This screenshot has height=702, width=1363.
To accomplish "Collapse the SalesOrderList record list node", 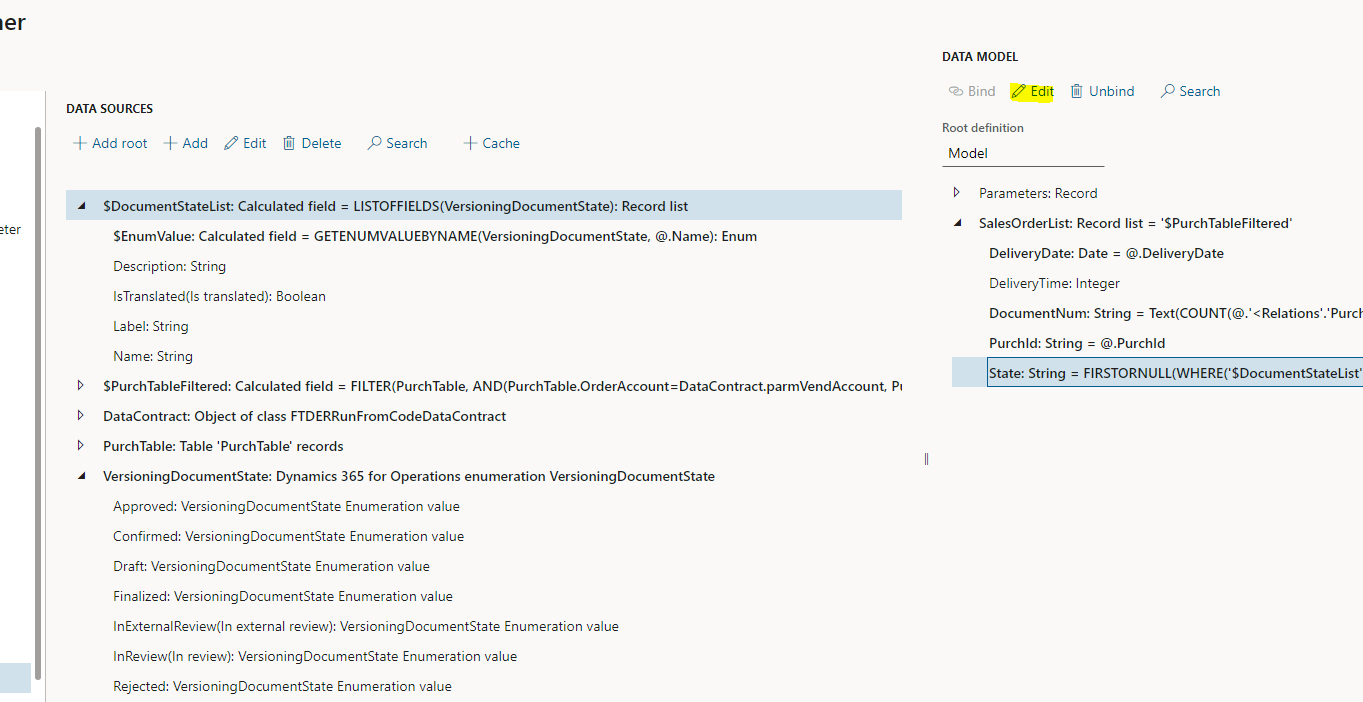I will click(x=956, y=222).
